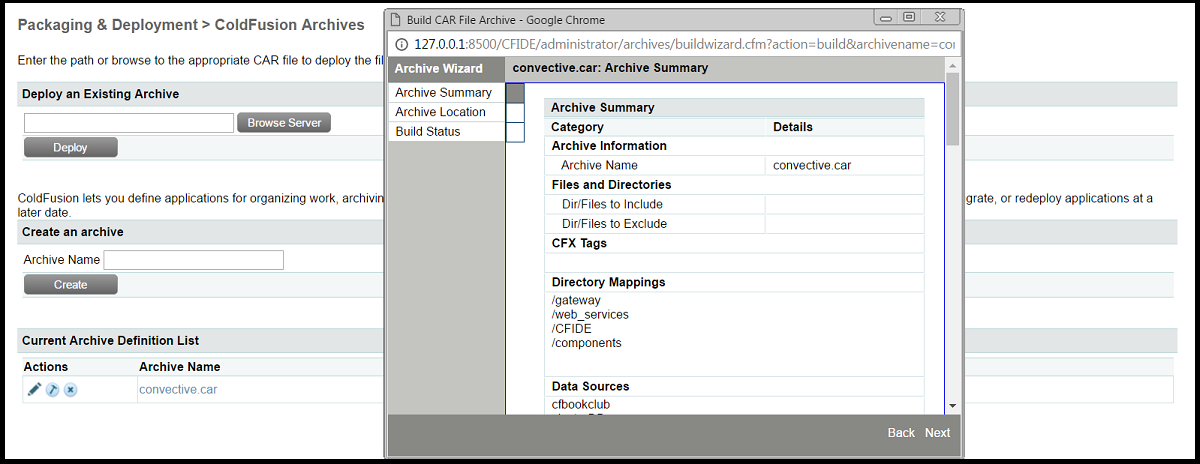Click the wizard vertical scrollbar thumb
1200x464 pixels.
tap(952, 109)
